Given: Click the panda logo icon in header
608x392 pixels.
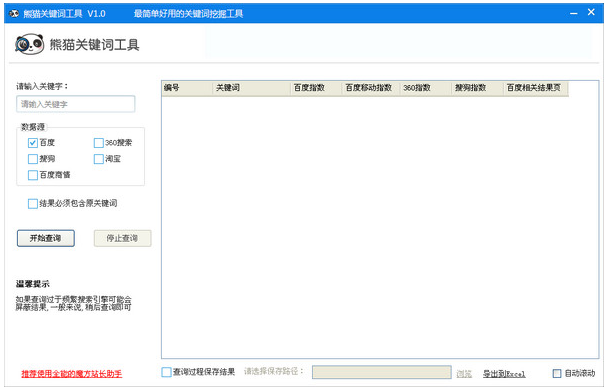Looking at the screenshot, I should click(x=29, y=44).
